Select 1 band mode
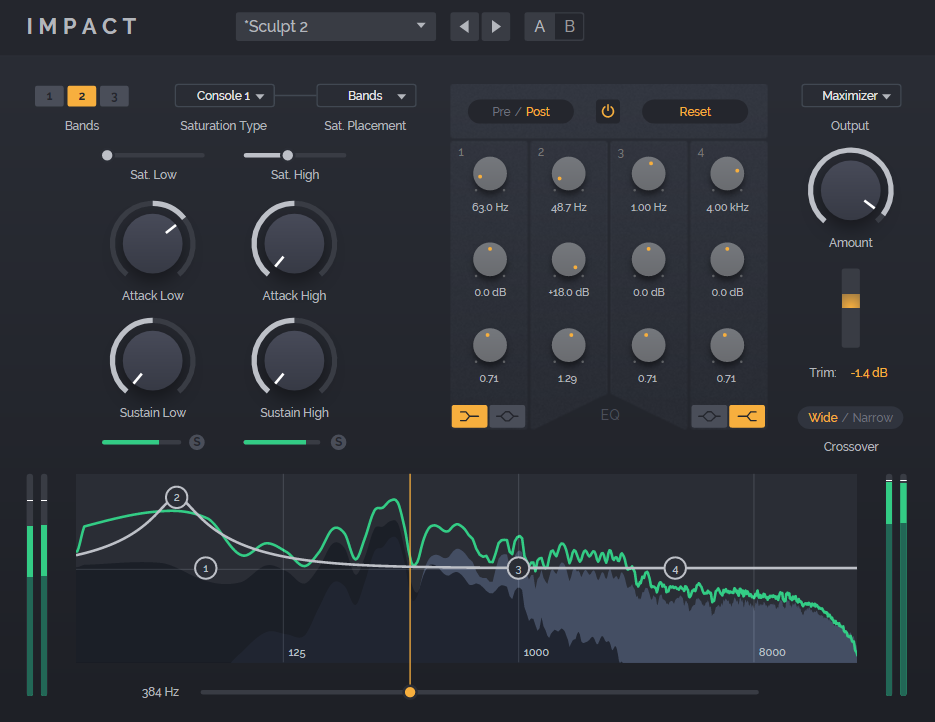Screen dimensions: 935x722 (x=49, y=97)
